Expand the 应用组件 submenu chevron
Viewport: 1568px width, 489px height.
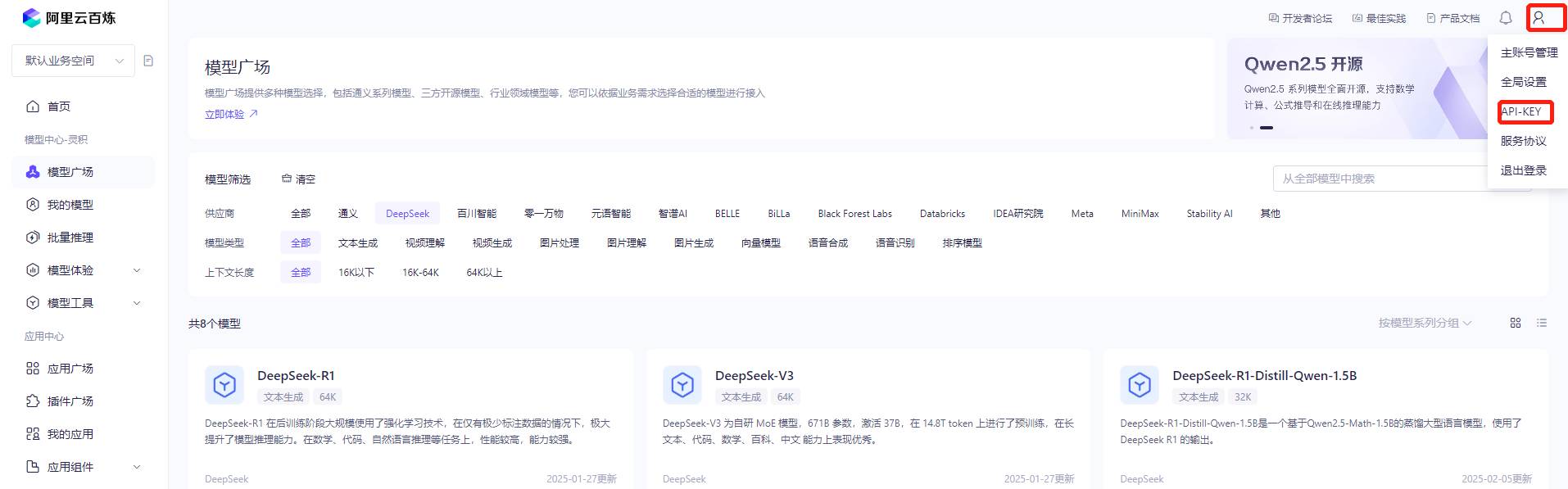coord(137,467)
